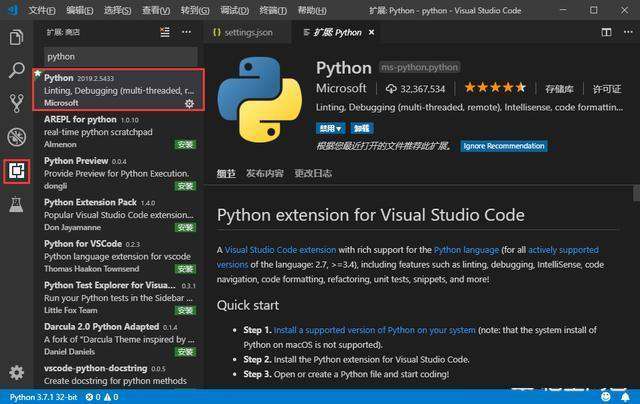Open the Search view in activity bar
This screenshot has width=640, height=404.
16,70
